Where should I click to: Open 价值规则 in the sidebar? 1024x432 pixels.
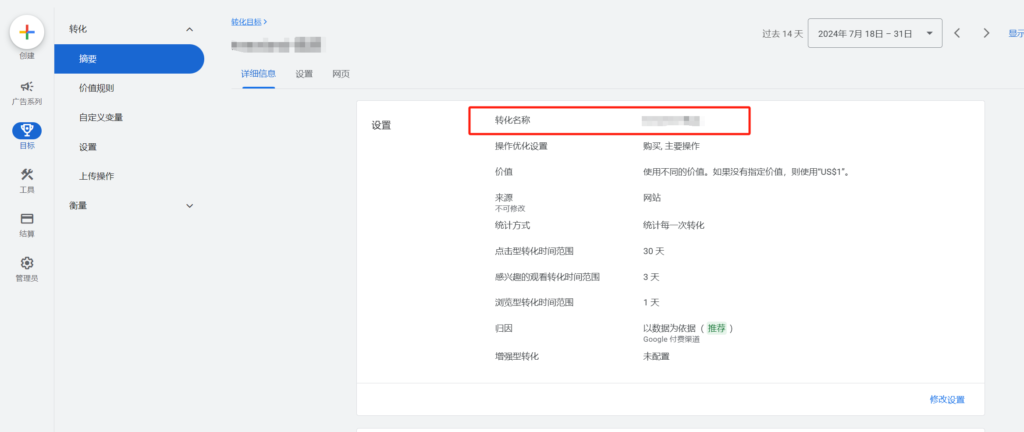point(96,88)
